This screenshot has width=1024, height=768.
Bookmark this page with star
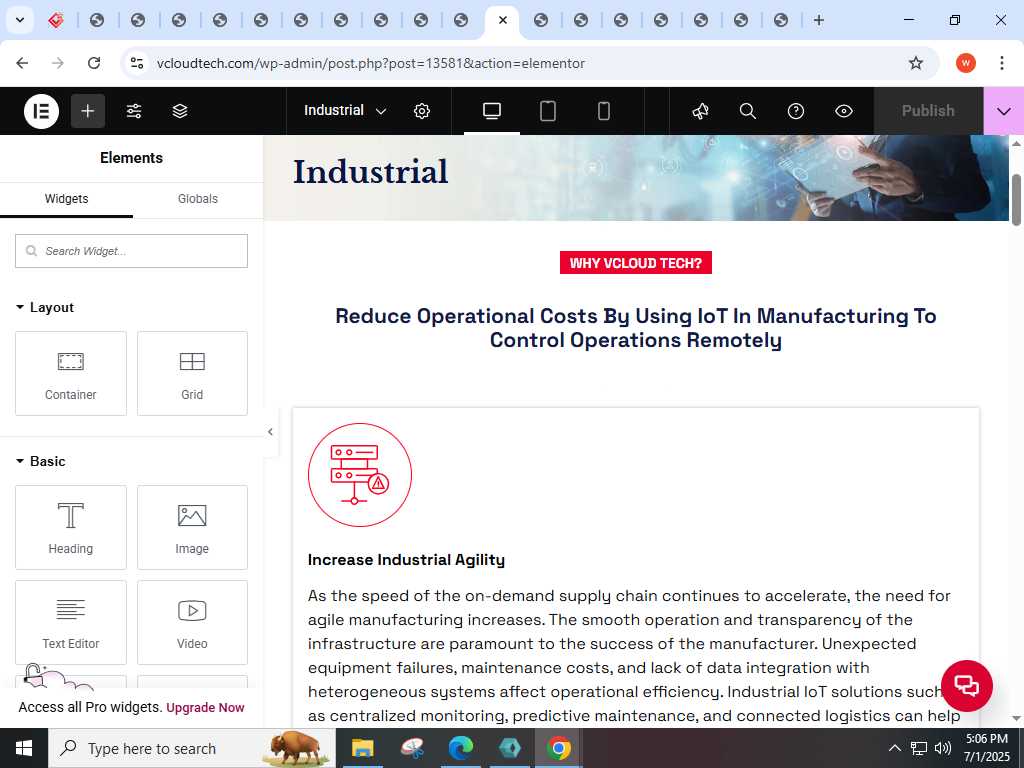point(916,63)
